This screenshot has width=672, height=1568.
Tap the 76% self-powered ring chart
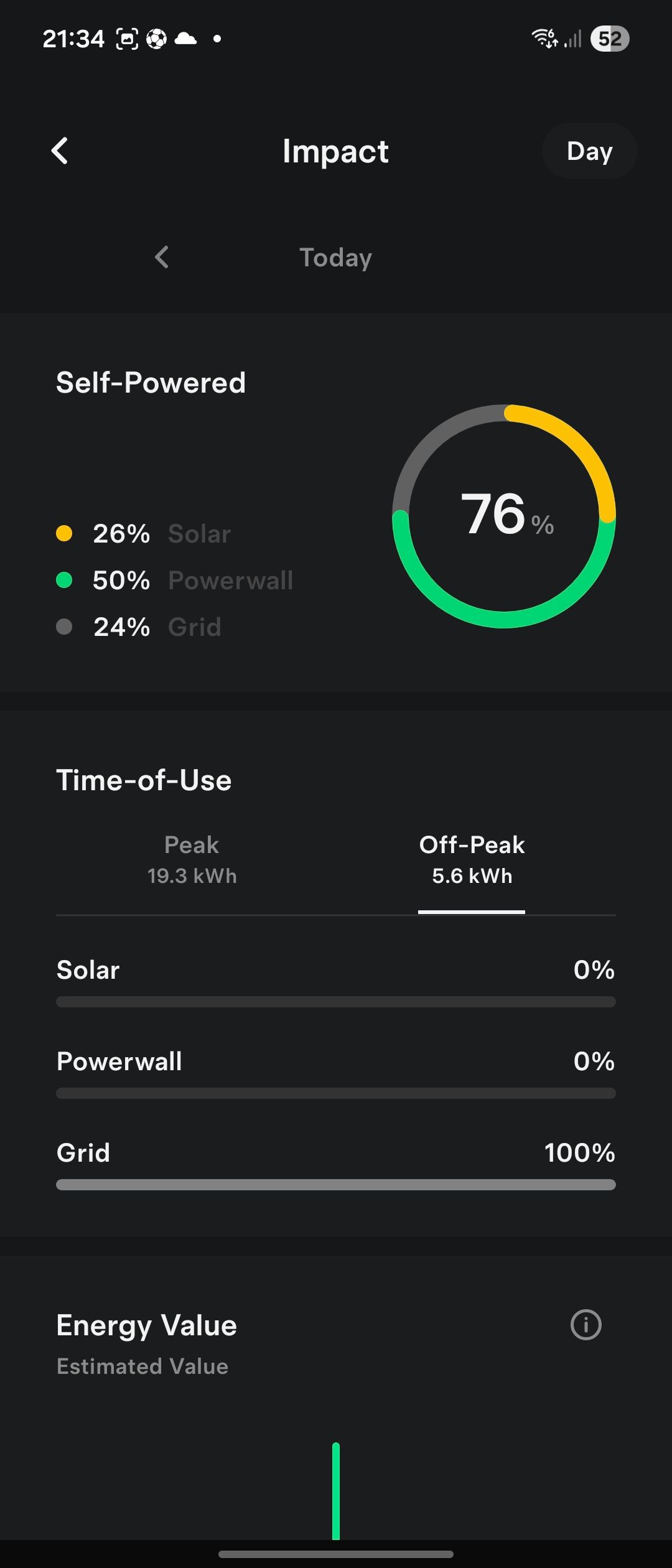tap(504, 516)
